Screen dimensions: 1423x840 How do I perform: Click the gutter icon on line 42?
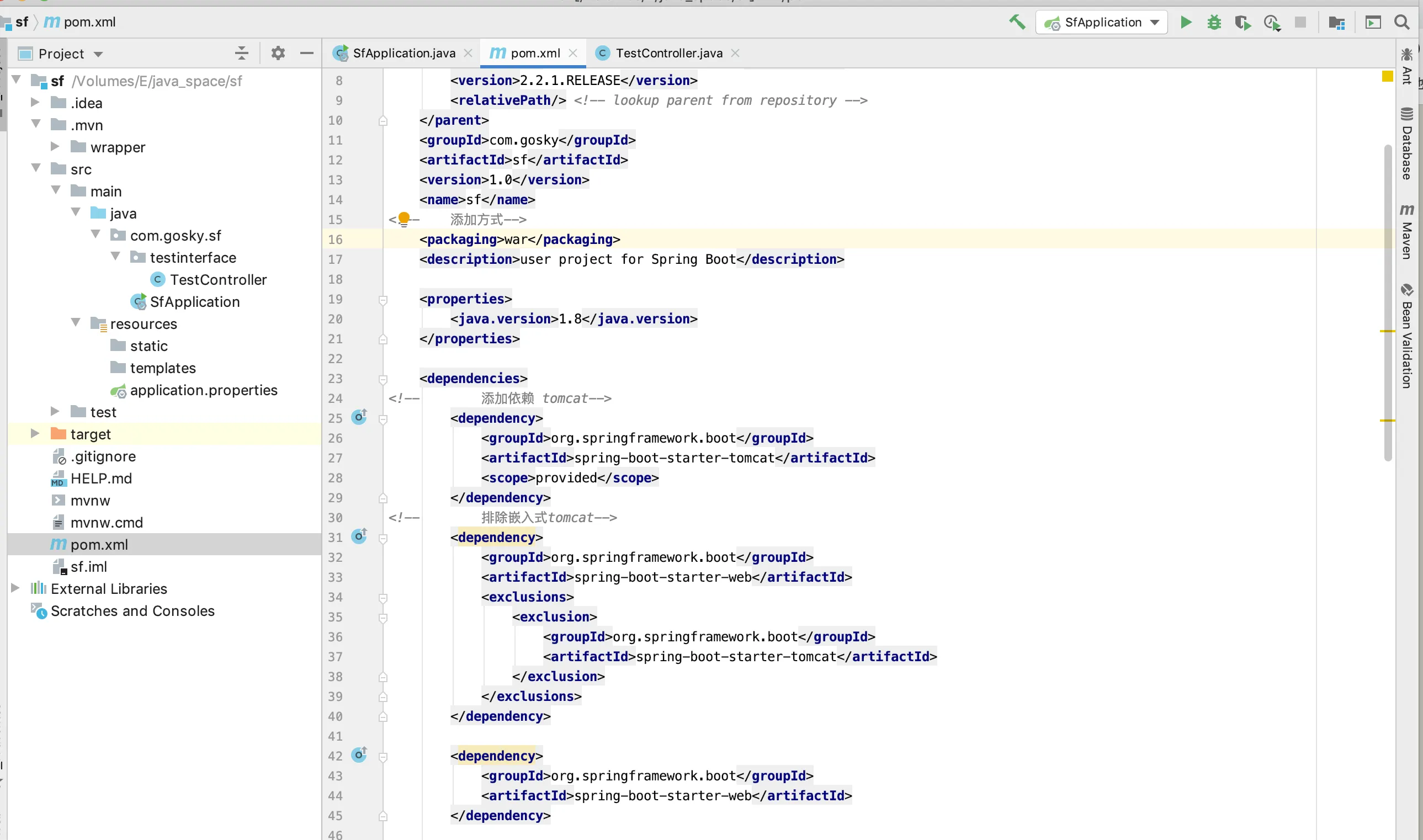pyautogui.click(x=359, y=755)
